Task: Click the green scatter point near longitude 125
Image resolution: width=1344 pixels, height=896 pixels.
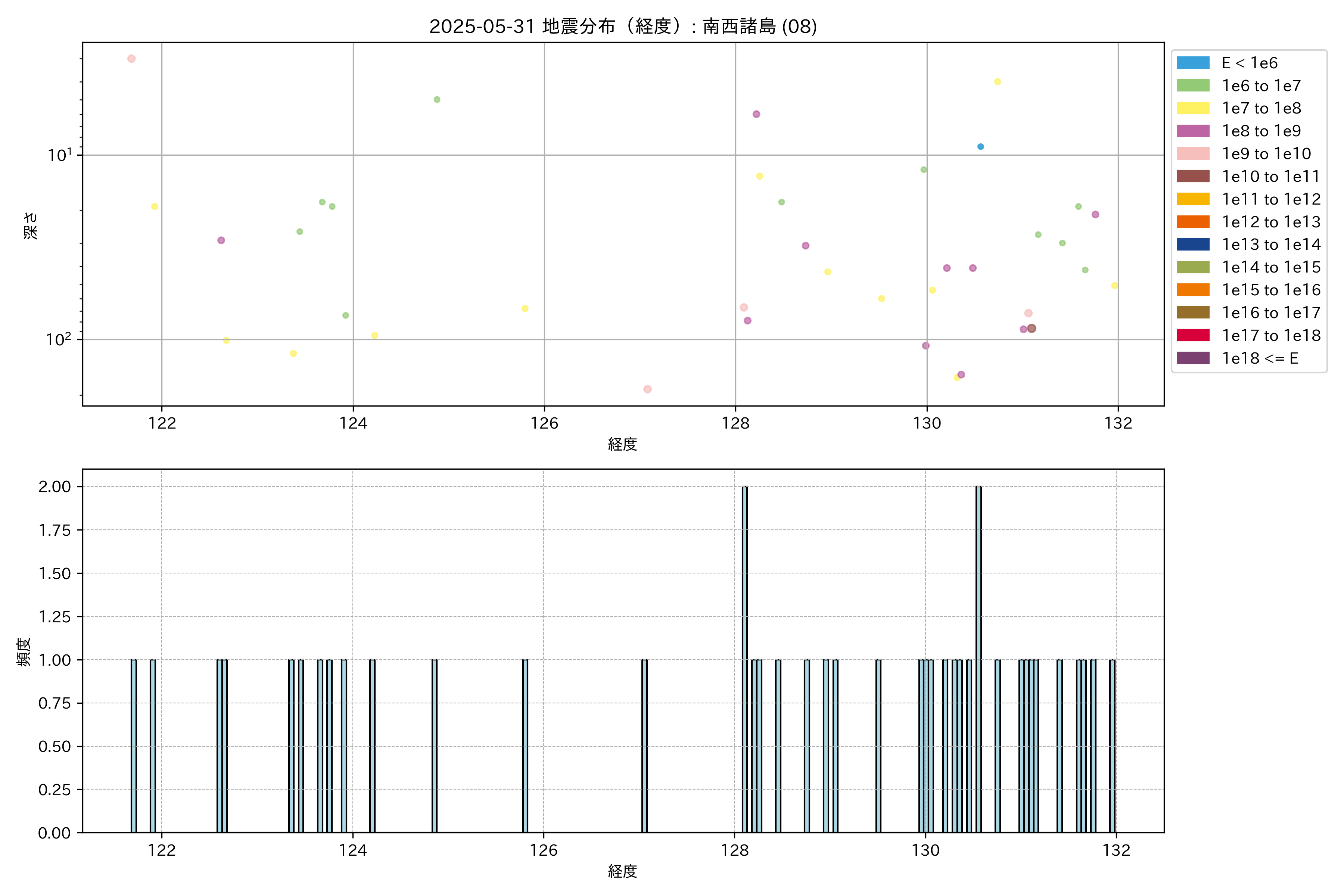Action: [x=437, y=99]
